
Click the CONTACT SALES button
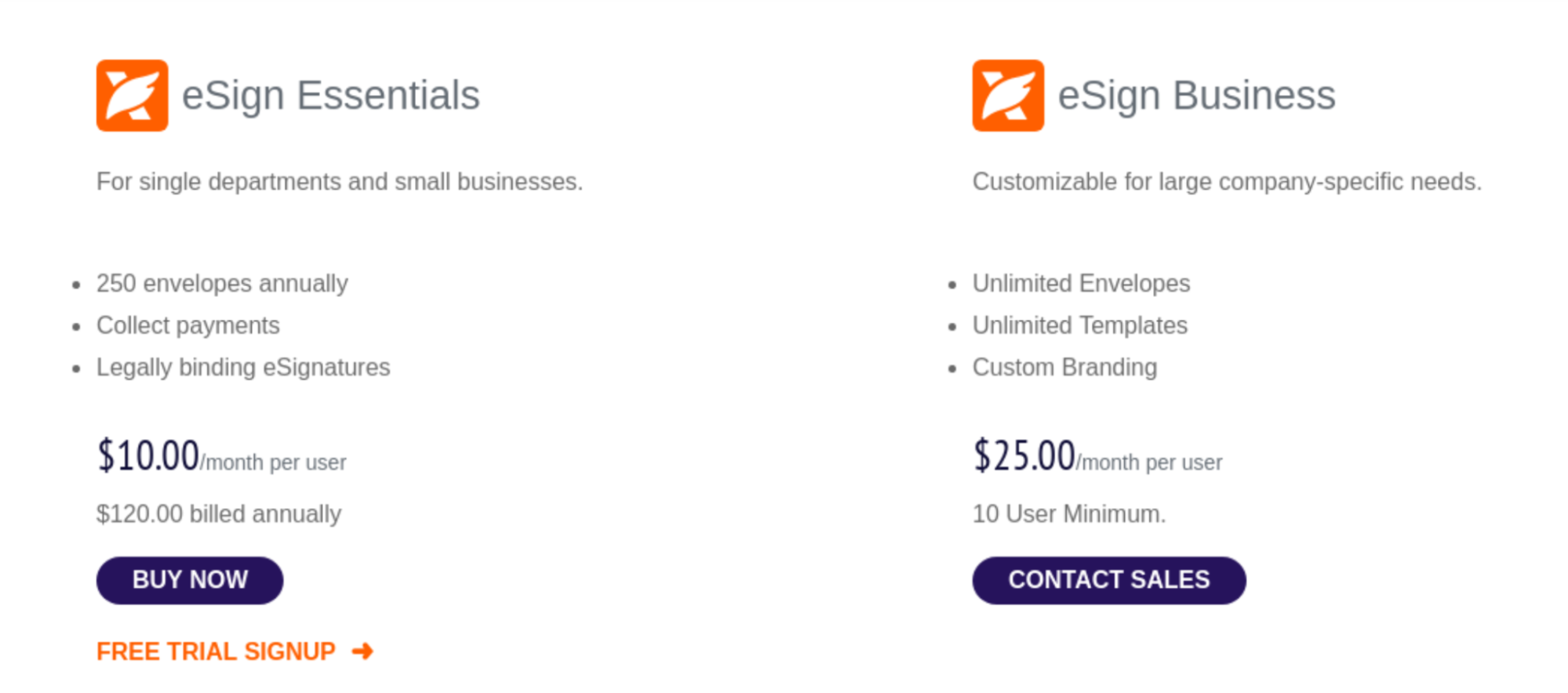[1108, 579]
